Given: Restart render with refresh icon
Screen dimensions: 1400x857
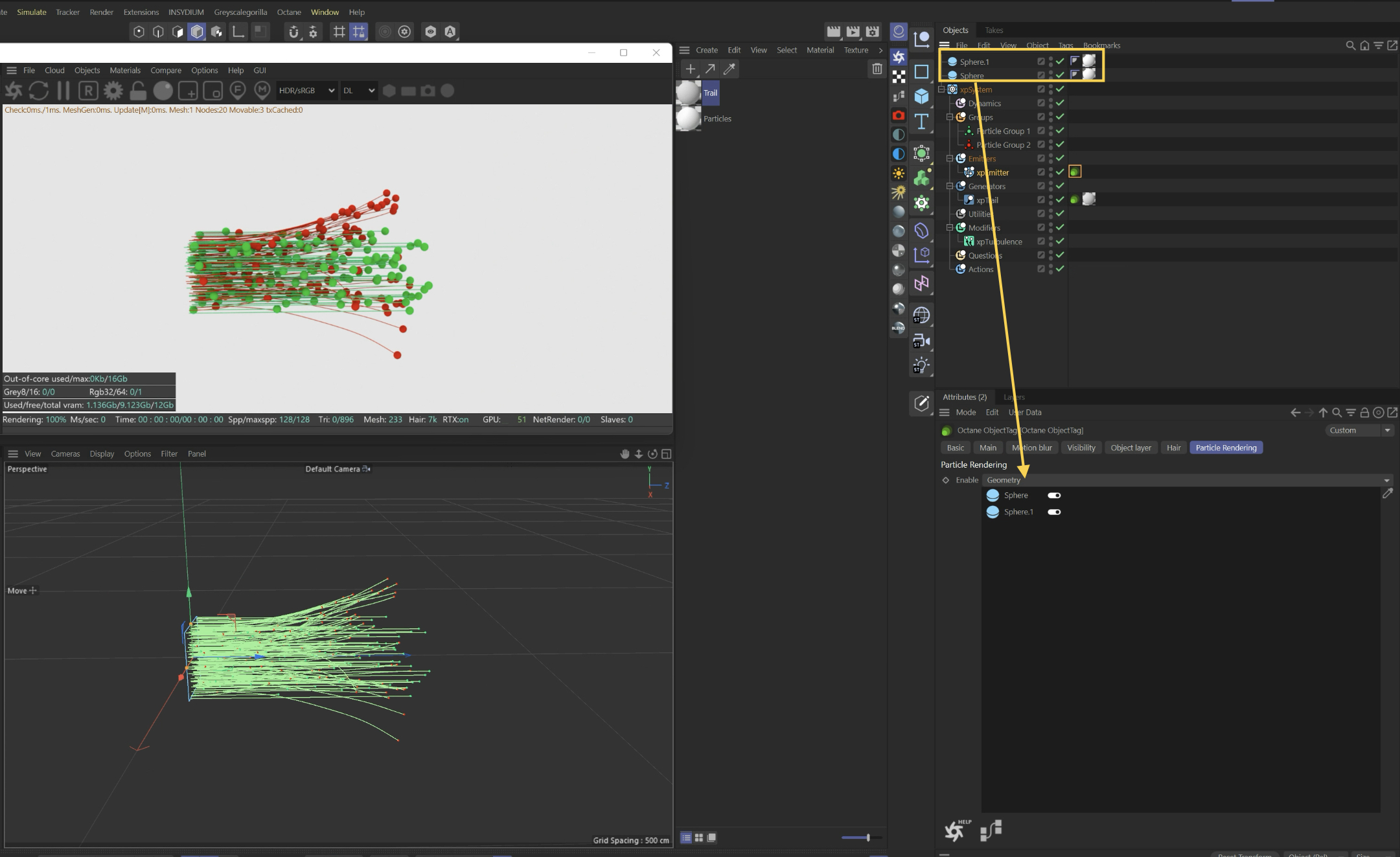Looking at the screenshot, I should 38,91.
